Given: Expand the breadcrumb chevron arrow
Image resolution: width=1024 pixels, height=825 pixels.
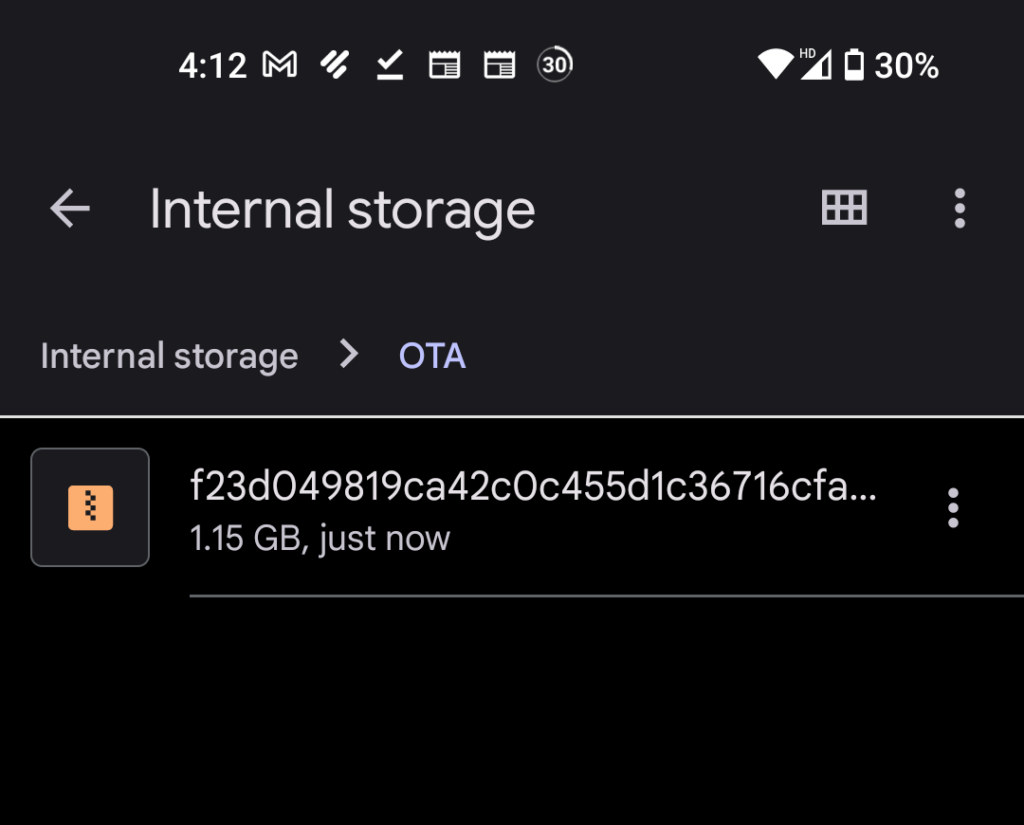Looking at the screenshot, I should 349,354.
